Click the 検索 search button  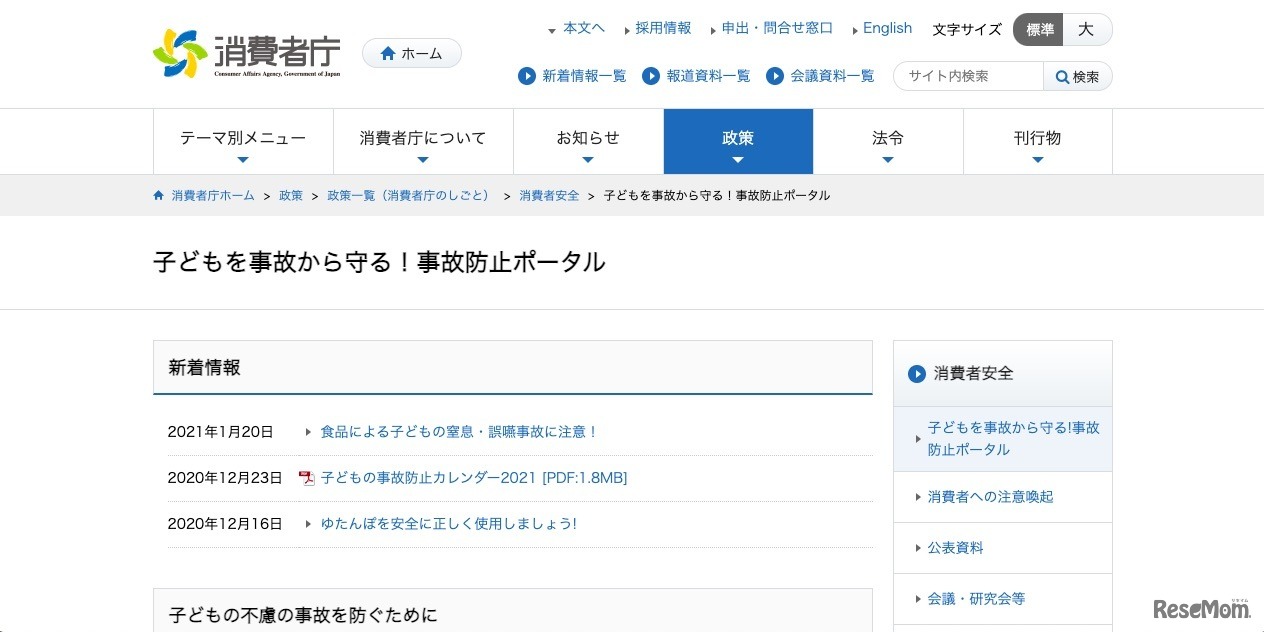pyautogui.click(x=1078, y=77)
